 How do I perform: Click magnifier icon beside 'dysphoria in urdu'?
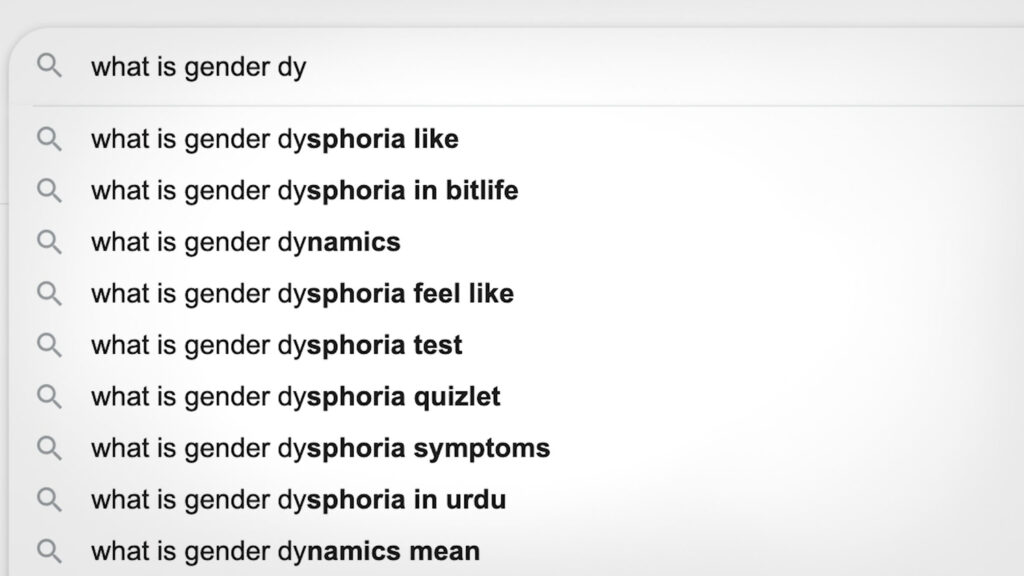[x=49, y=499]
